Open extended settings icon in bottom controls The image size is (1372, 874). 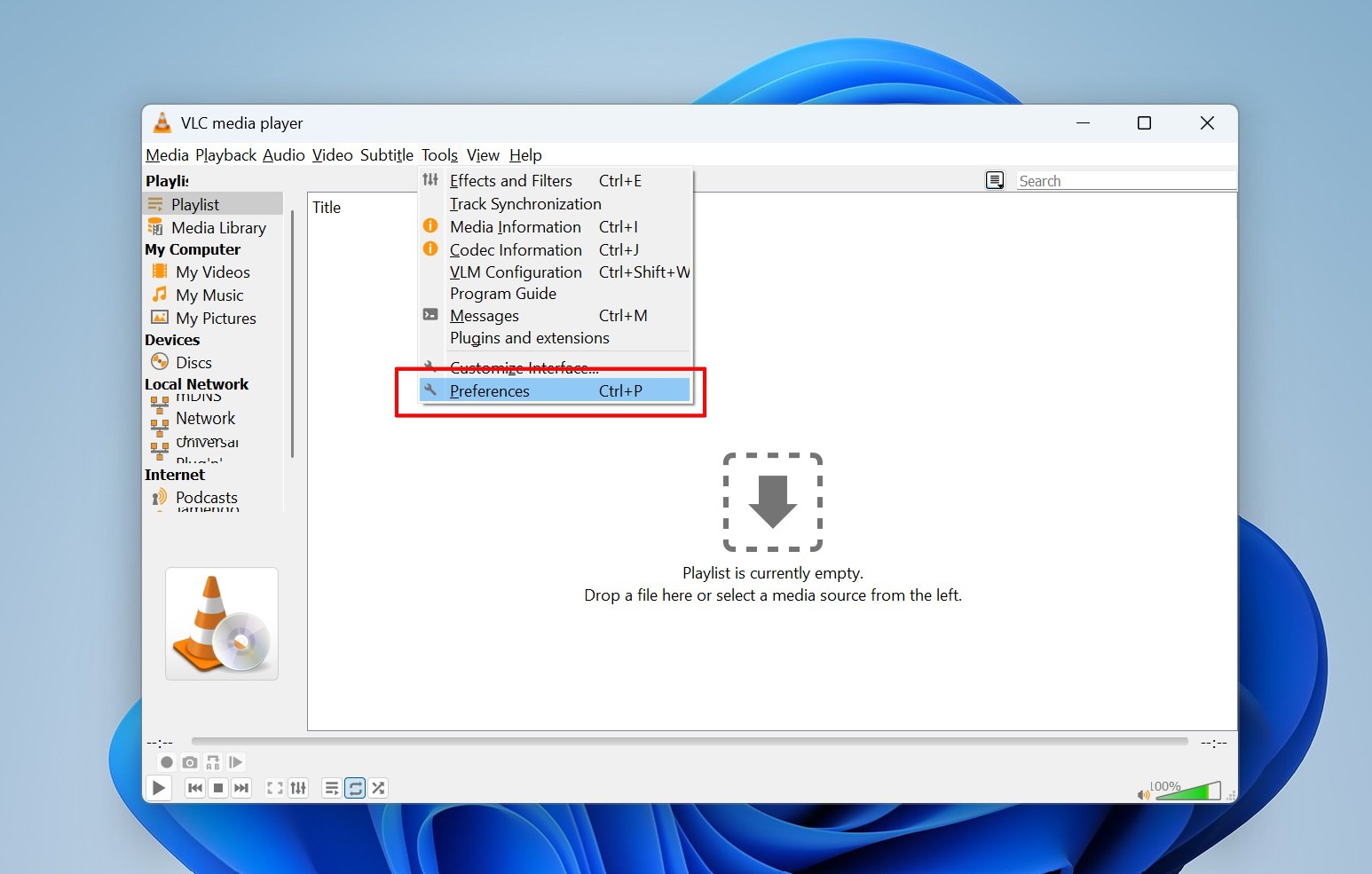[298, 788]
